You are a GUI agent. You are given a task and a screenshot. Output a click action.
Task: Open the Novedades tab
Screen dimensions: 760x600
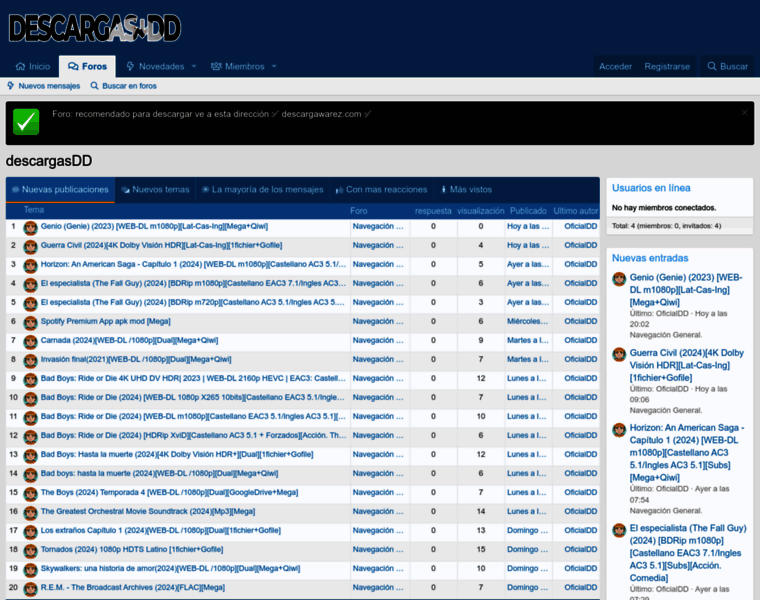(155, 66)
